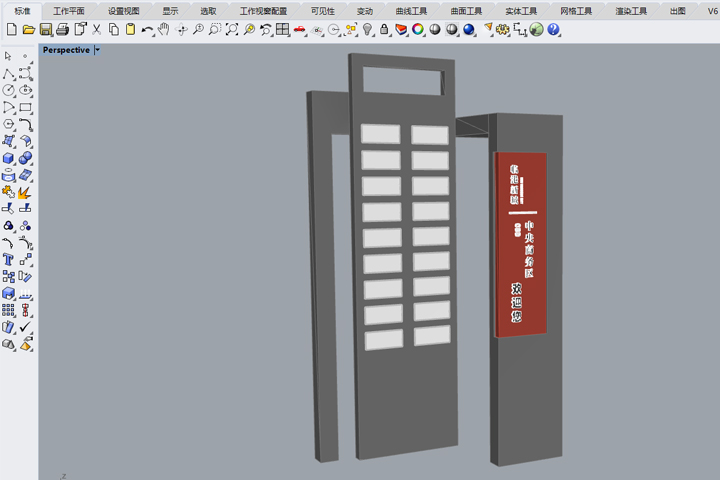
Task: Click the black check mark icon
Action: click(25, 327)
